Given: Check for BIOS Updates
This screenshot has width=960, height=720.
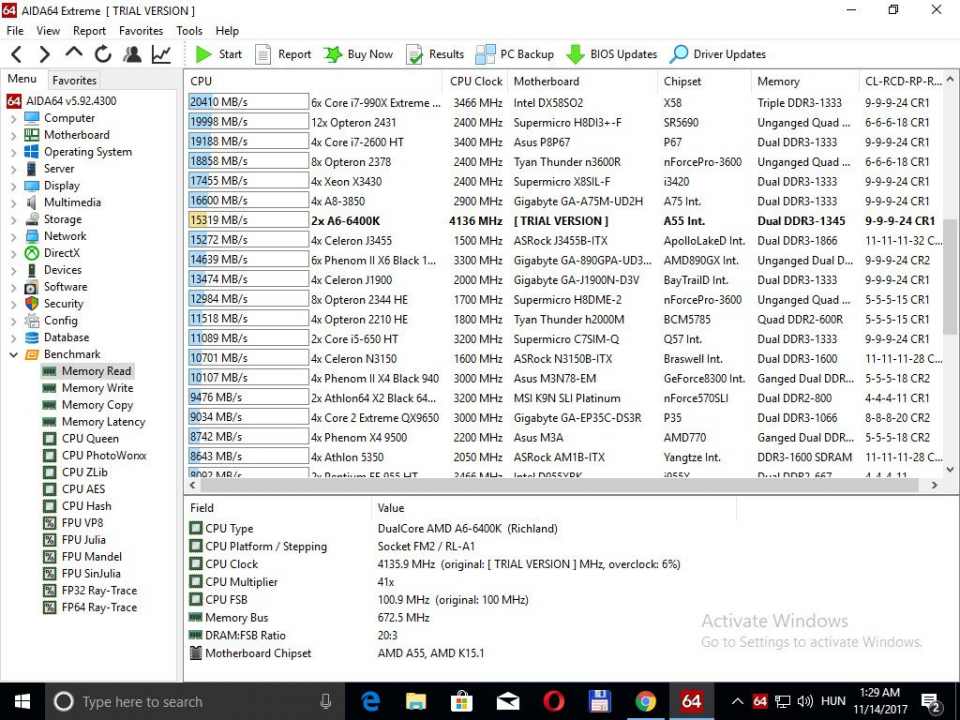Looking at the screenshot, I should (x=612, y=54).
